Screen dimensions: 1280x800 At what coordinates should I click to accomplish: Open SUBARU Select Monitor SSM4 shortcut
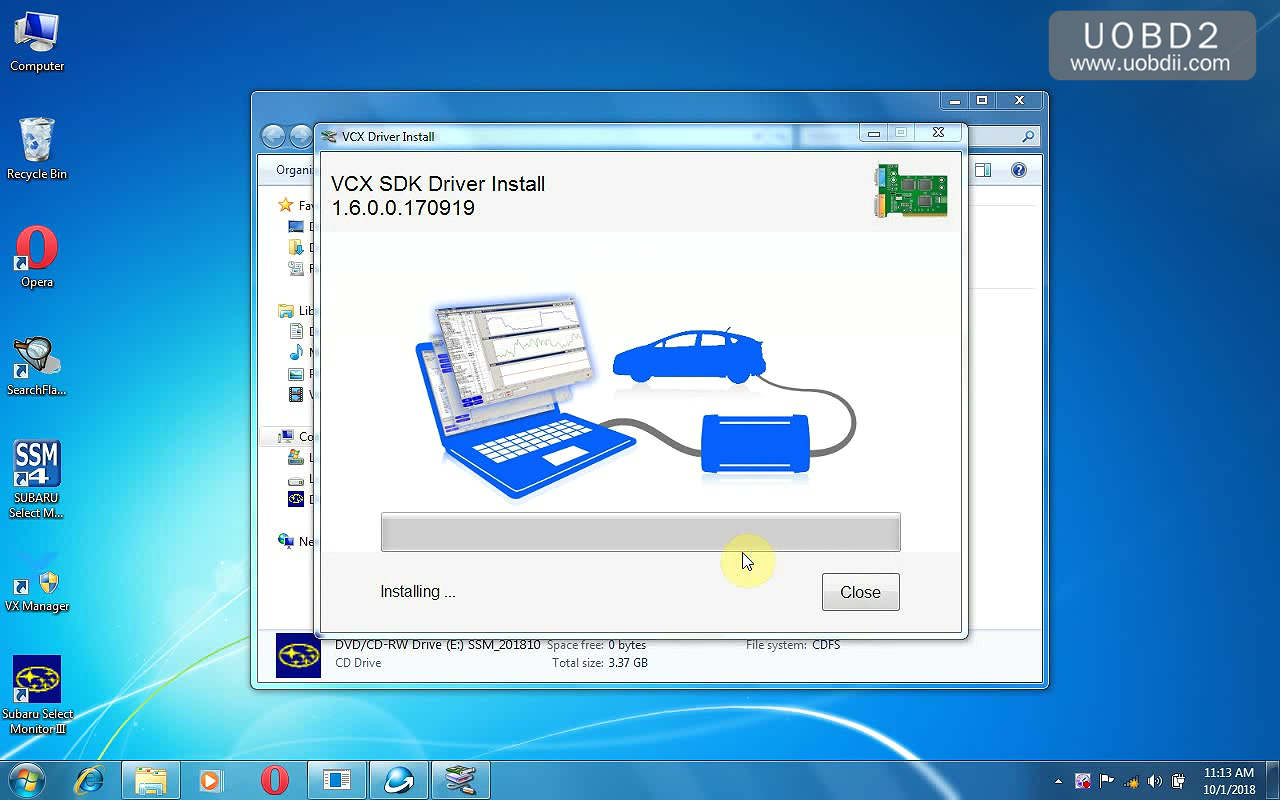click(37, 479)
